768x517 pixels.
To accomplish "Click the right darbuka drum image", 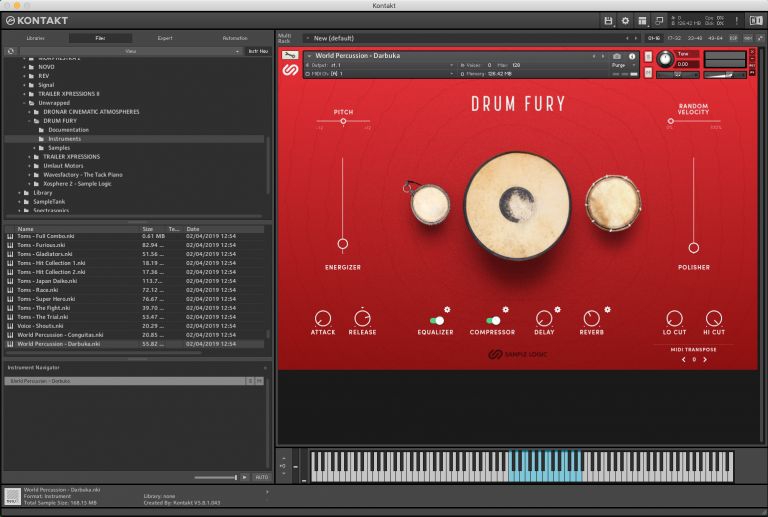I will click(x=613, y=203).
